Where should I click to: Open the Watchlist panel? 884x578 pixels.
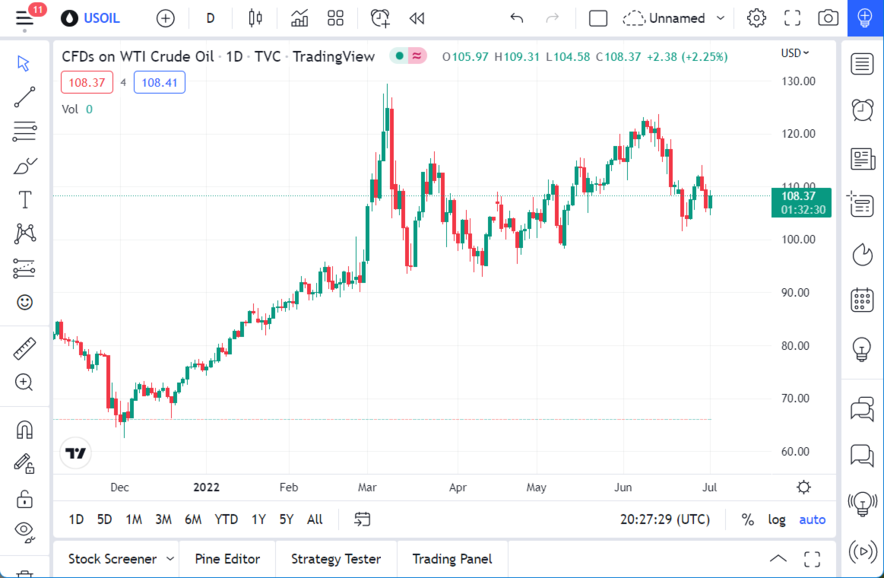[x=862, y=64]
